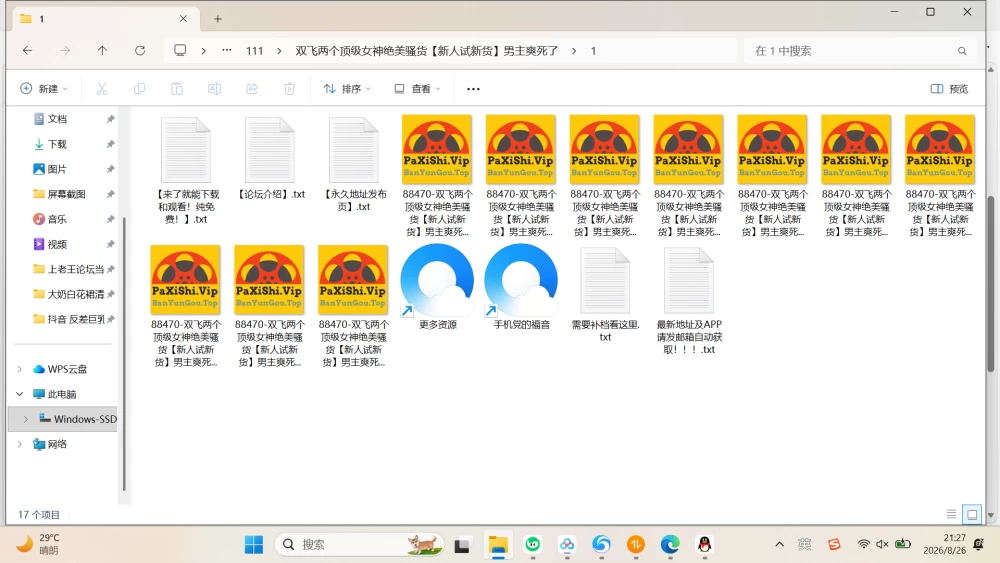This screenshot has height=563, width=1000.
Task: Open the QQ penguin taskbar icon
Action: click(x=704, y=545)
